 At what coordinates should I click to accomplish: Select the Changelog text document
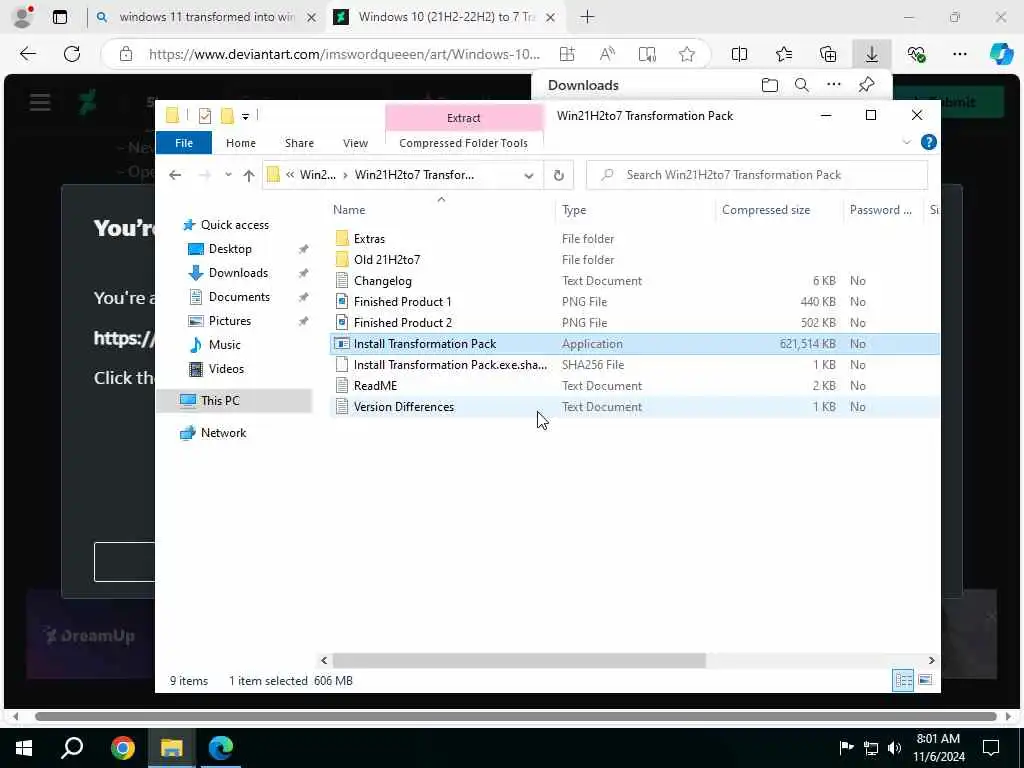[x=383, y=281]
